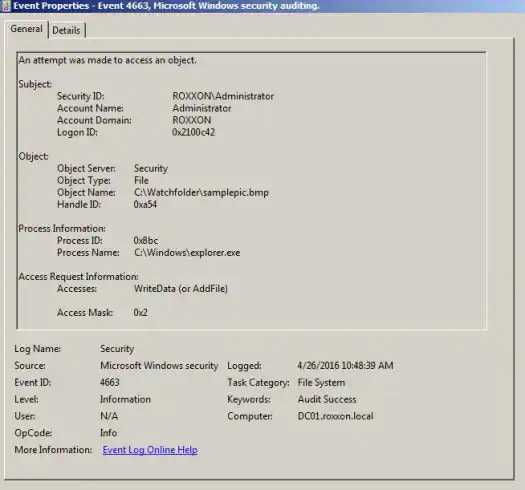This screenshot has width=525, height=490.
Task: Switch to the General tab
Action: coord(26,29)
